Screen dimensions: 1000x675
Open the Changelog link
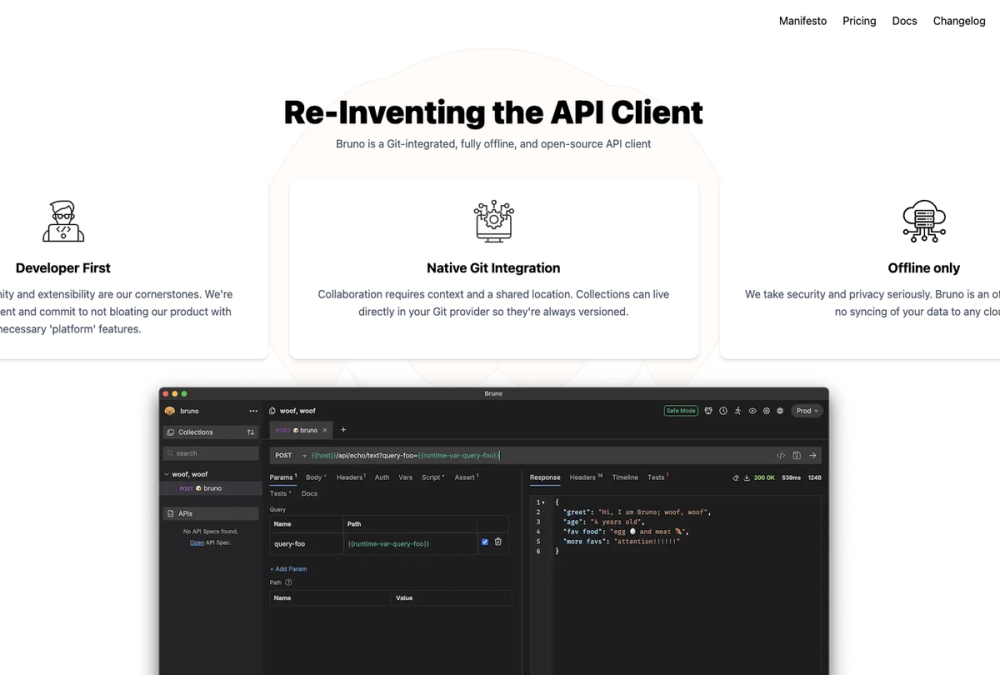959,21
